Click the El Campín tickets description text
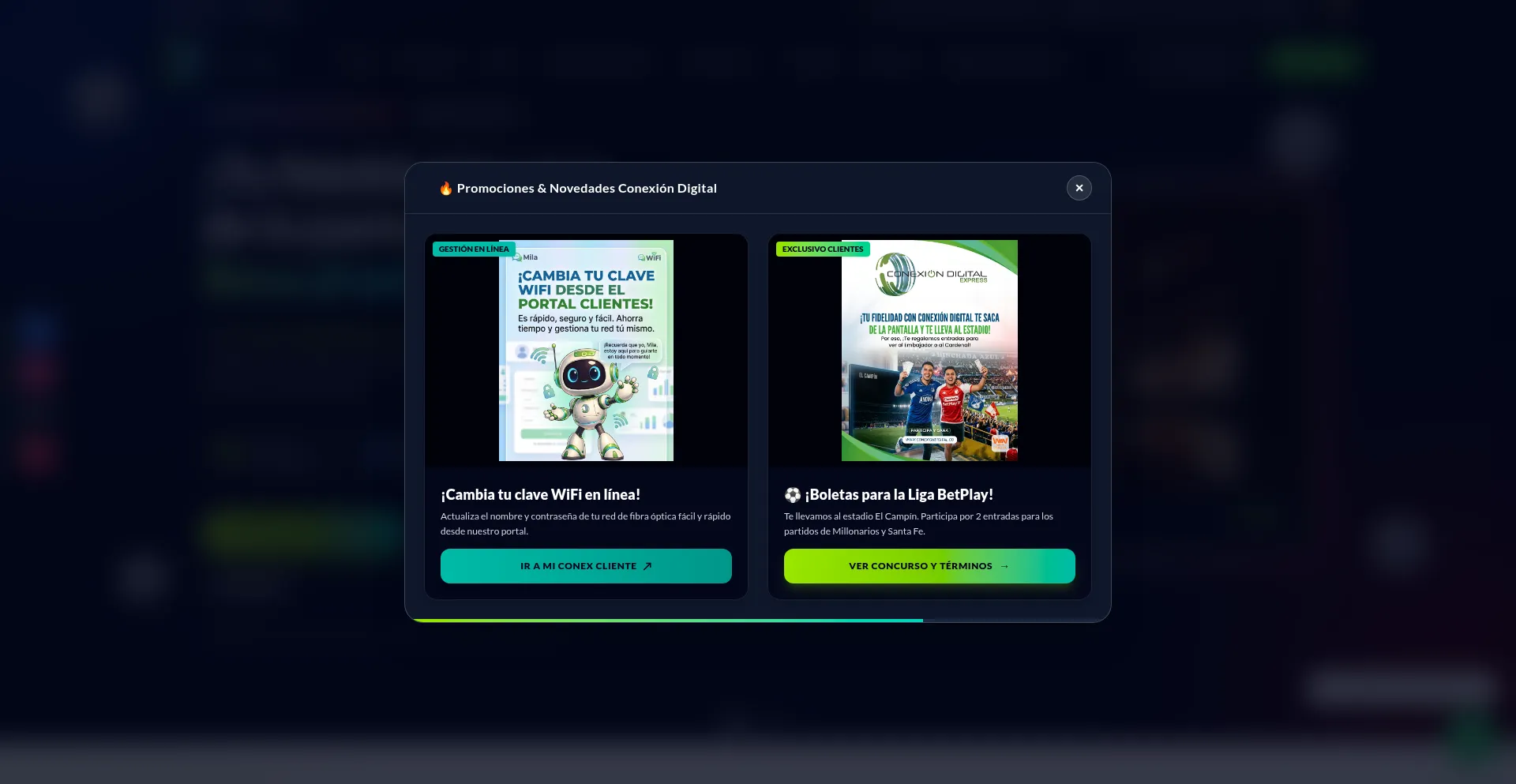The height and width of the screenshot is (784, 1516). point(918,523)
